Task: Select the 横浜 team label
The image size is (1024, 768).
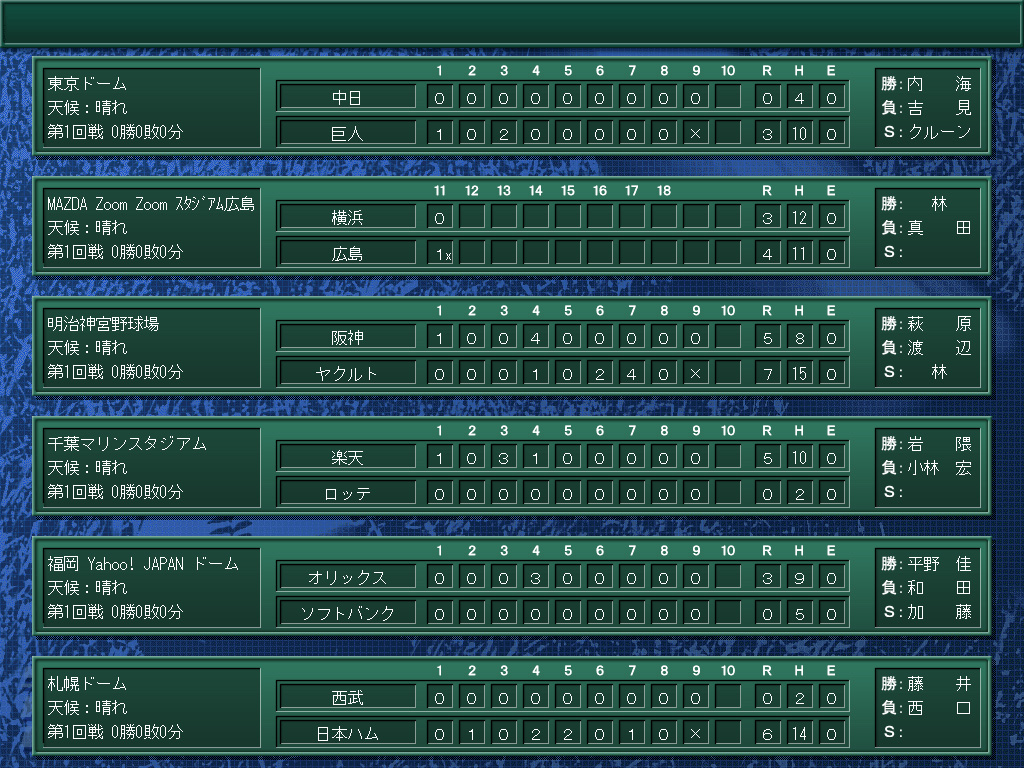Action: [347, 217]
